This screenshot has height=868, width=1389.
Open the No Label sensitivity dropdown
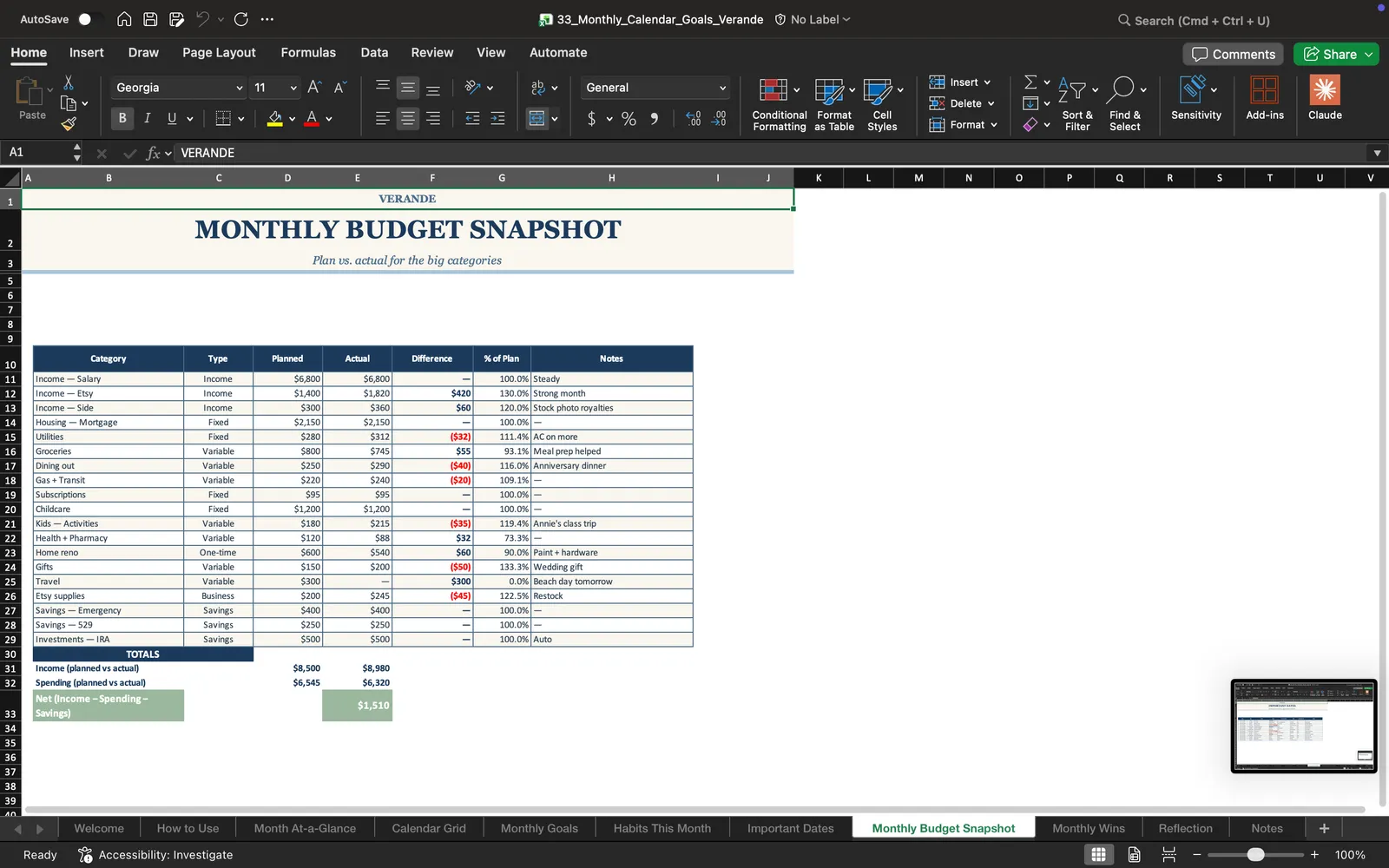(812, 19)
